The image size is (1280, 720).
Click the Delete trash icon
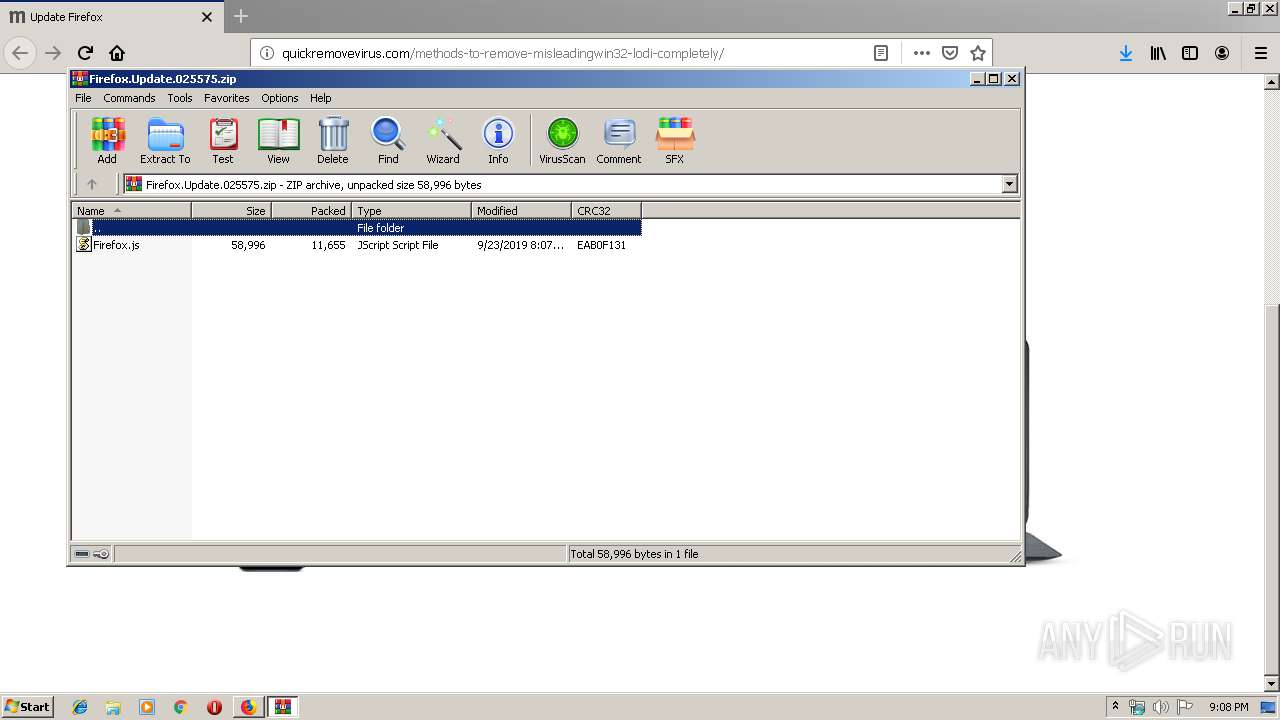333,140
